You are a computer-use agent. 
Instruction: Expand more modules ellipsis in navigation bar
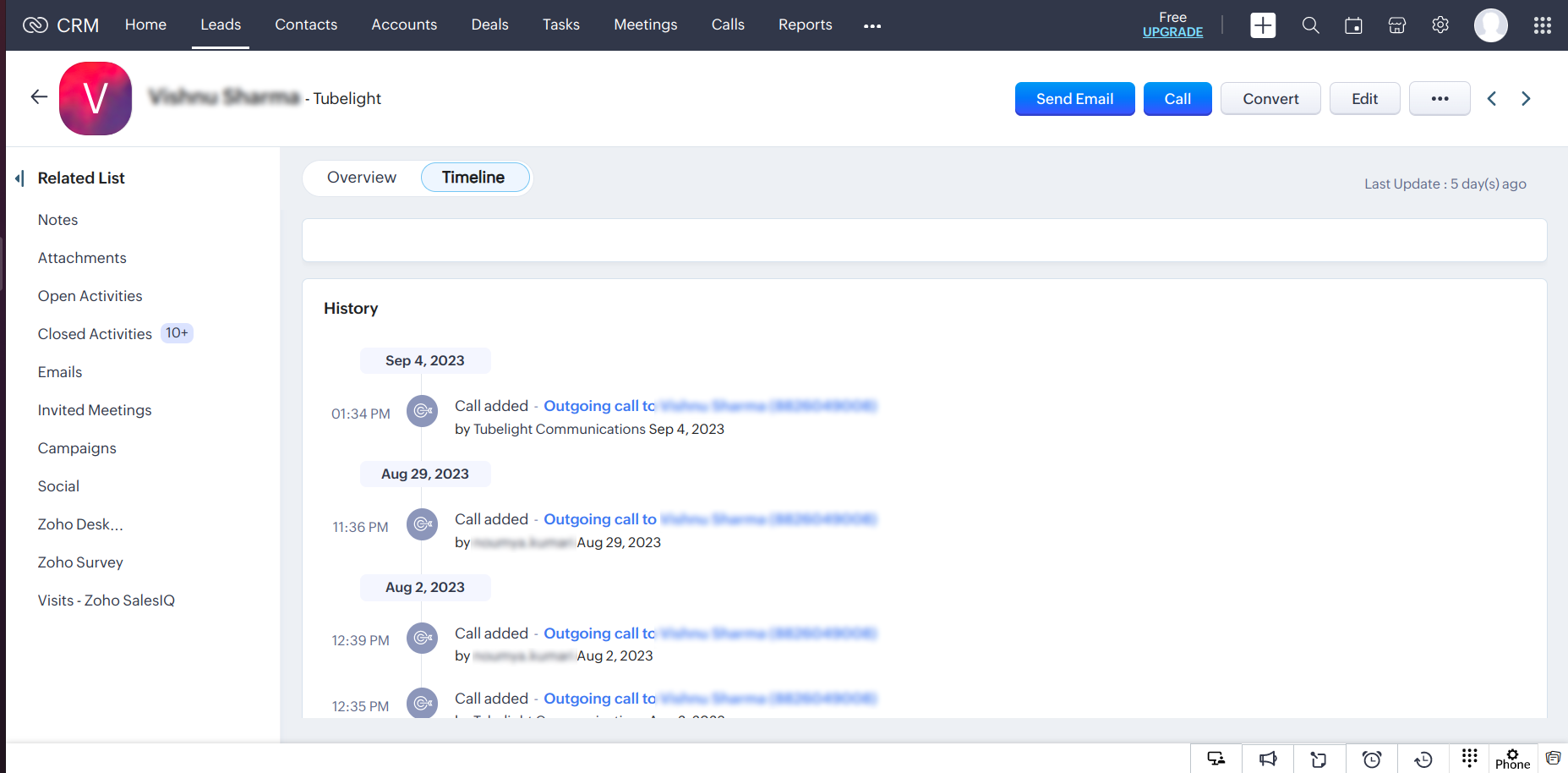tap(872, 26)
